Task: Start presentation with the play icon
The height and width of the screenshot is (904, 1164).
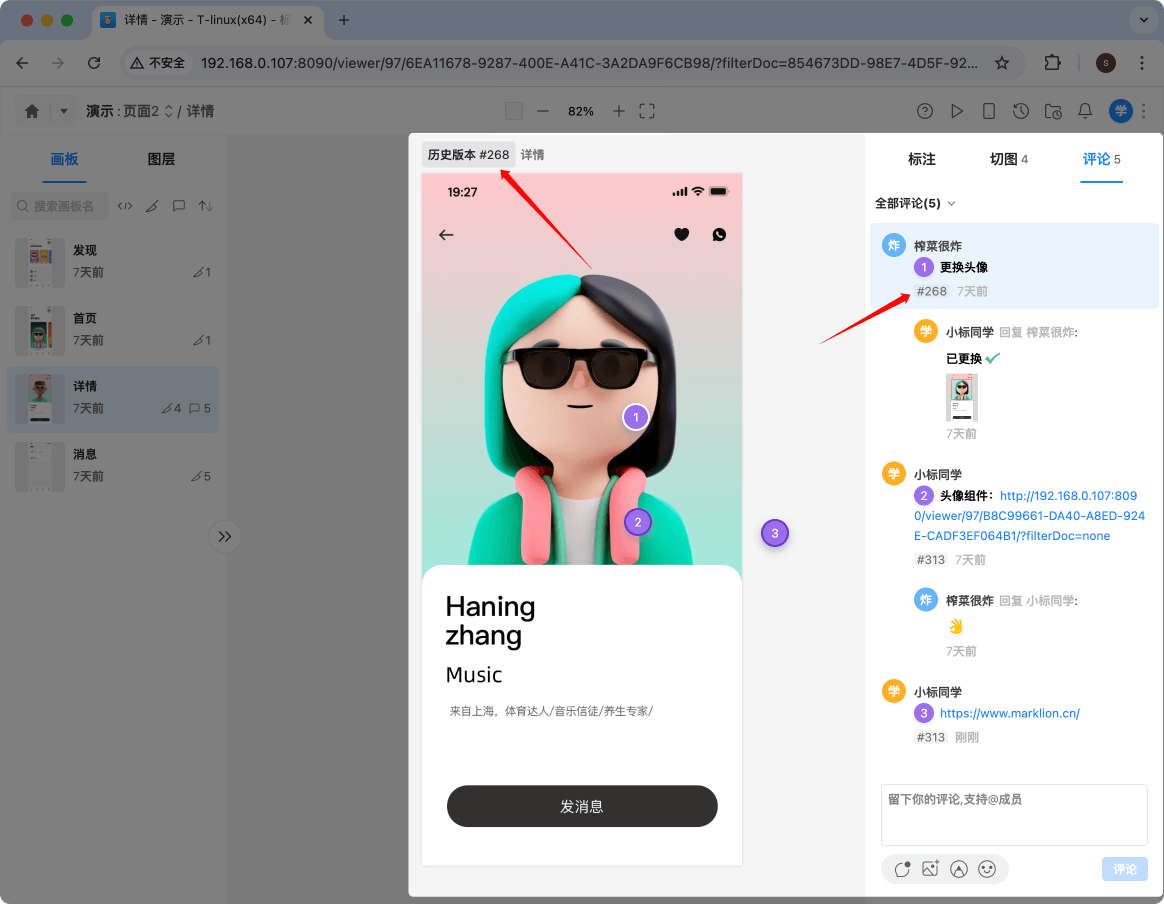Action: click(x=957, y=111)
